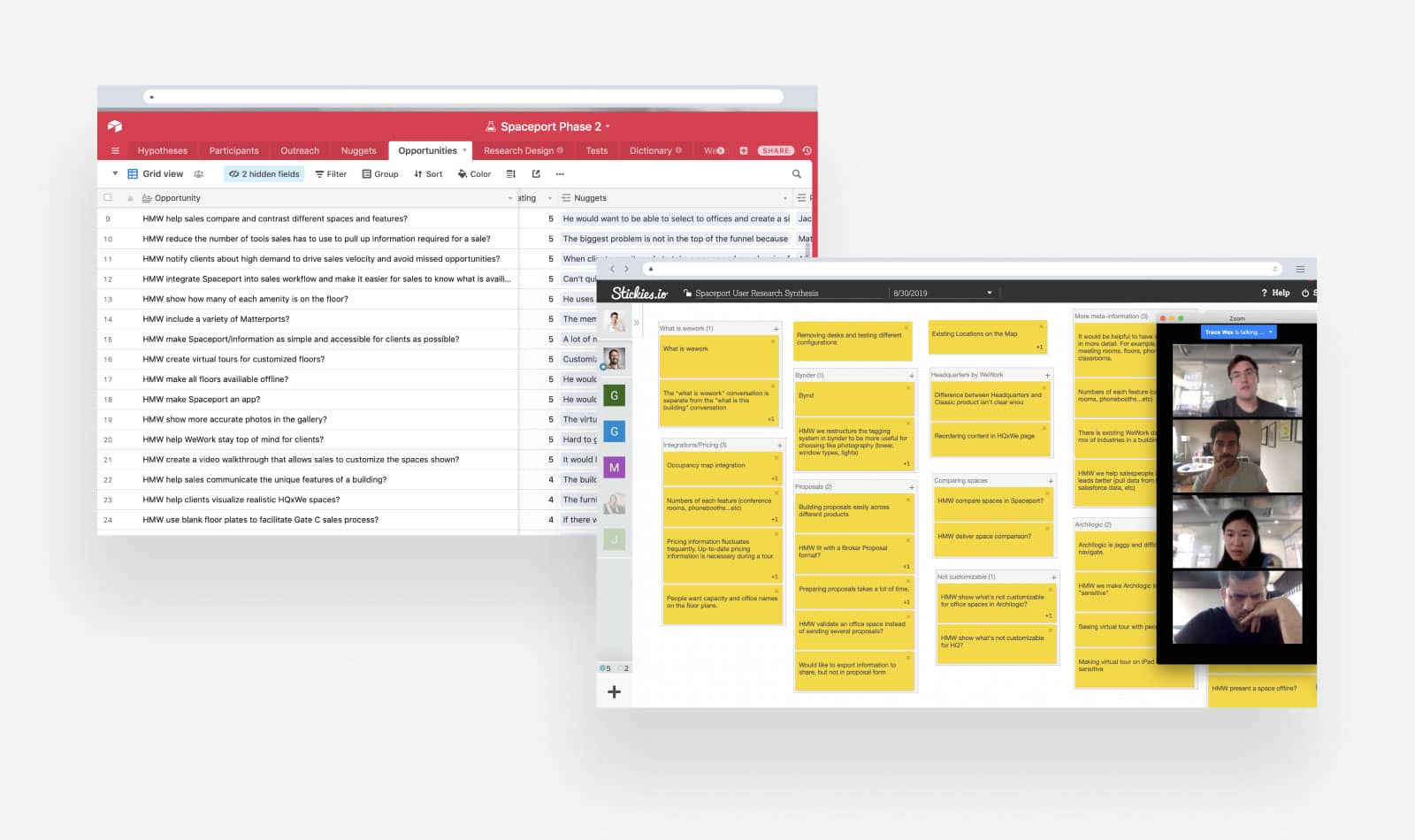This screenshot has width=1415, height=840.
Task: Expand the Stickies user sidebar chevrons
Action: click(x=636, y=322)
